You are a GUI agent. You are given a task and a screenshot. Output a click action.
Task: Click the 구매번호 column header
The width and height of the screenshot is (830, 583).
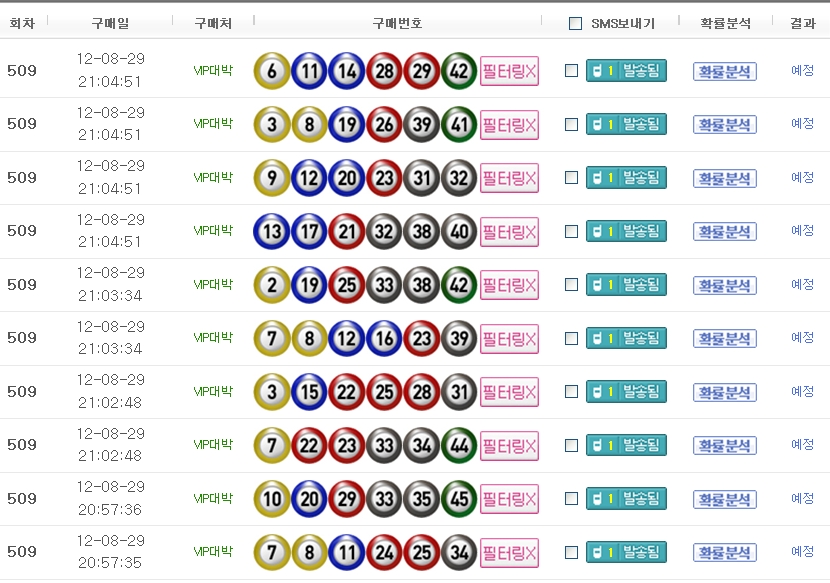point(397,23)
